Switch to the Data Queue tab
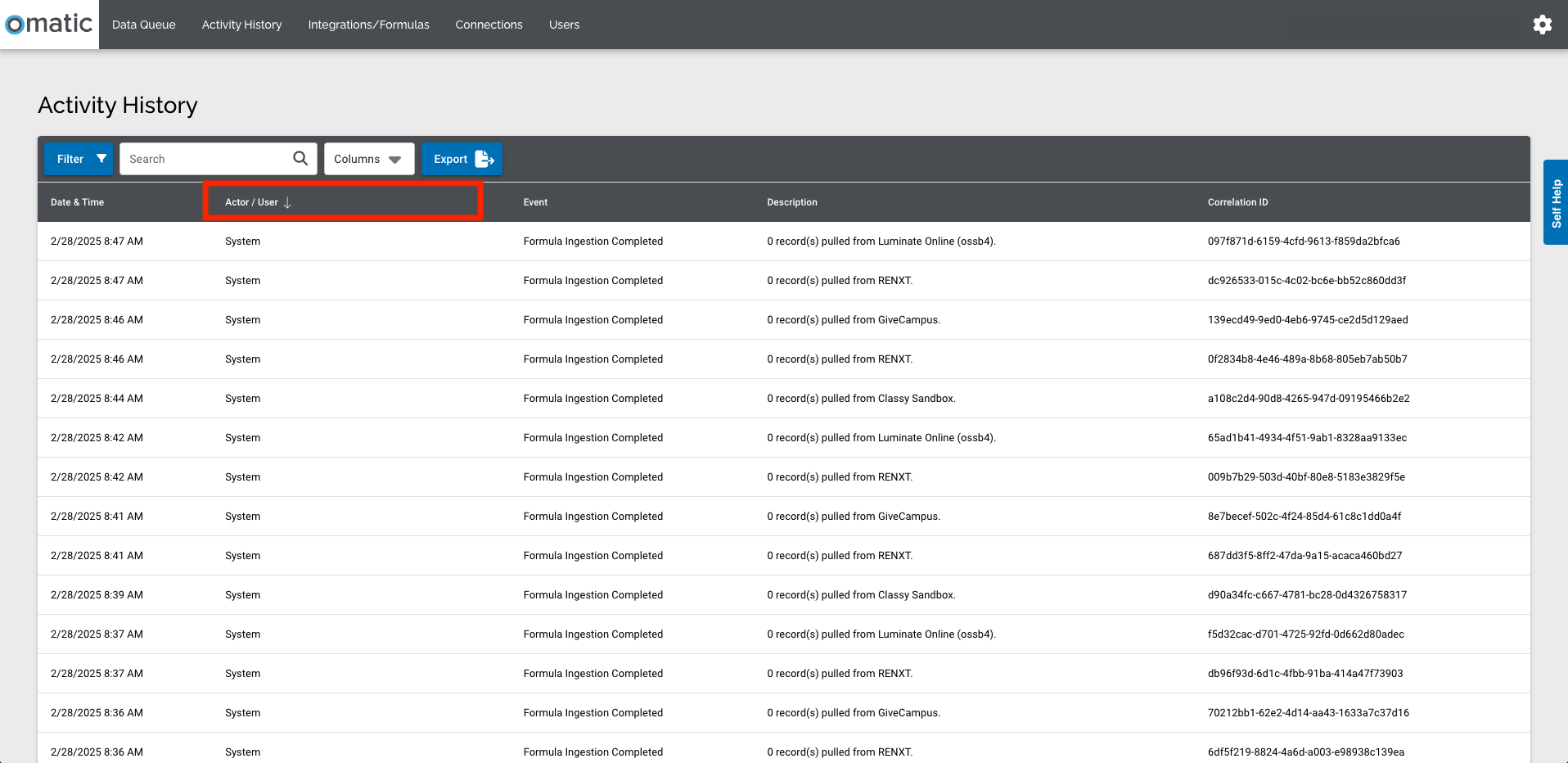This screenshot has height=763, width=1568. click(x=143, y=25)
